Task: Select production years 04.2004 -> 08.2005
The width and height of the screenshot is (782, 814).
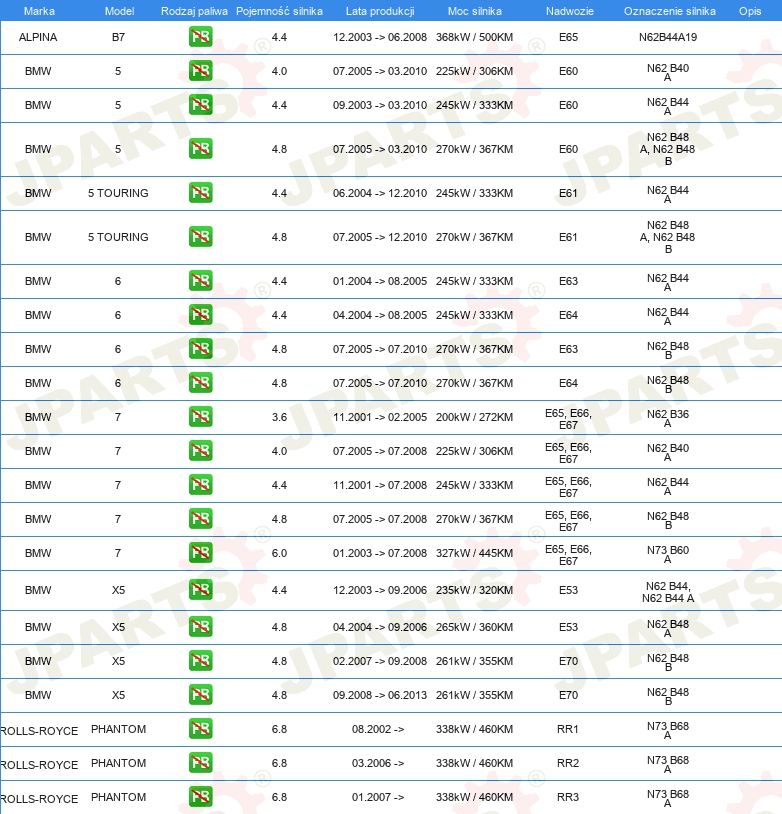Action: (x=380, y=315)
